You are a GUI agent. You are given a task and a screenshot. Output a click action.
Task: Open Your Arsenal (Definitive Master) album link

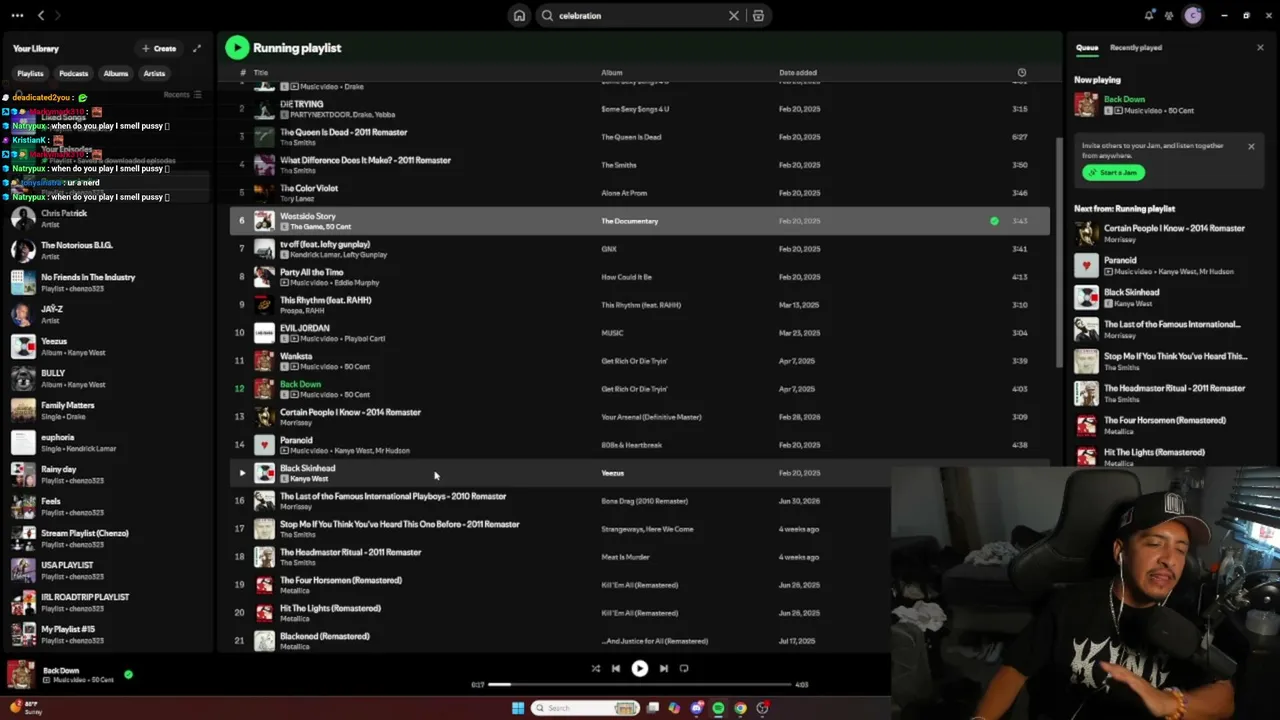[651, 417]
